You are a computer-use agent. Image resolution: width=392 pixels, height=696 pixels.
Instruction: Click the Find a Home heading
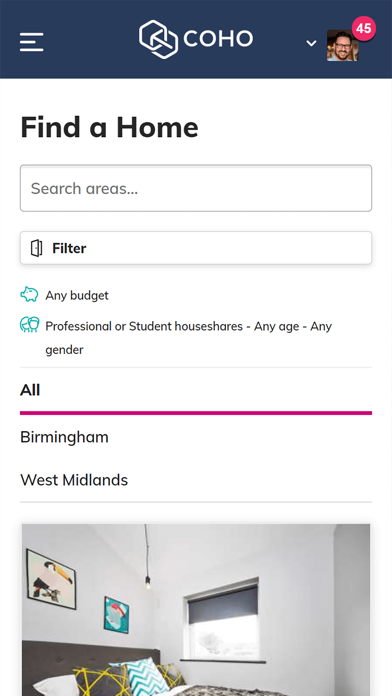109,127
